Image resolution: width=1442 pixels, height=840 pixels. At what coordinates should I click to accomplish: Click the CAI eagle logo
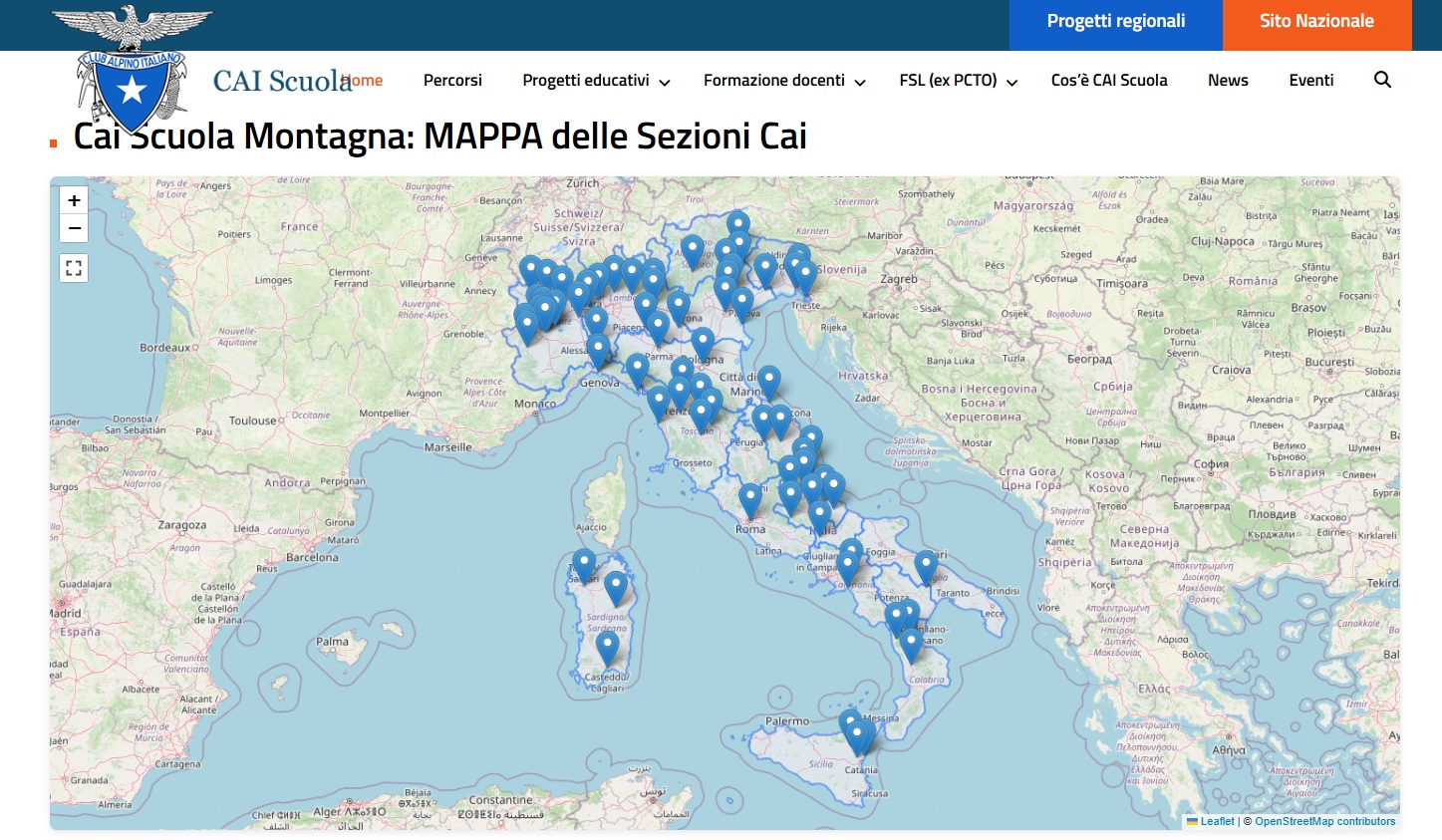coord(132,70)
